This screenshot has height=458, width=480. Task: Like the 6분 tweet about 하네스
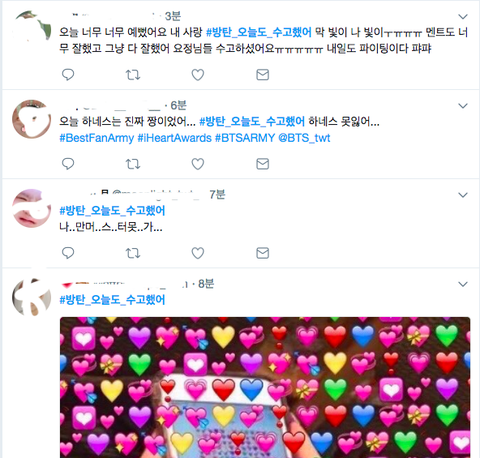198,164
